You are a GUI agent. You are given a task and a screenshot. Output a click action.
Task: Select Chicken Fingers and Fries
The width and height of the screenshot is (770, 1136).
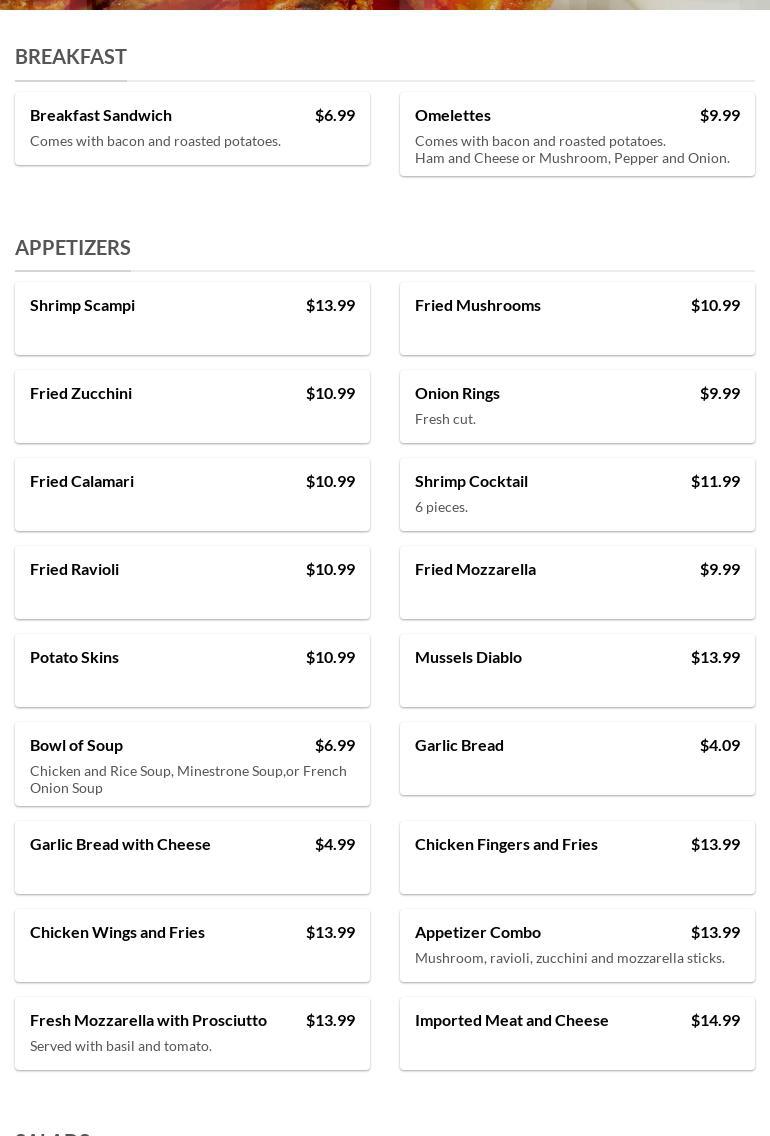tap(577, 857)
